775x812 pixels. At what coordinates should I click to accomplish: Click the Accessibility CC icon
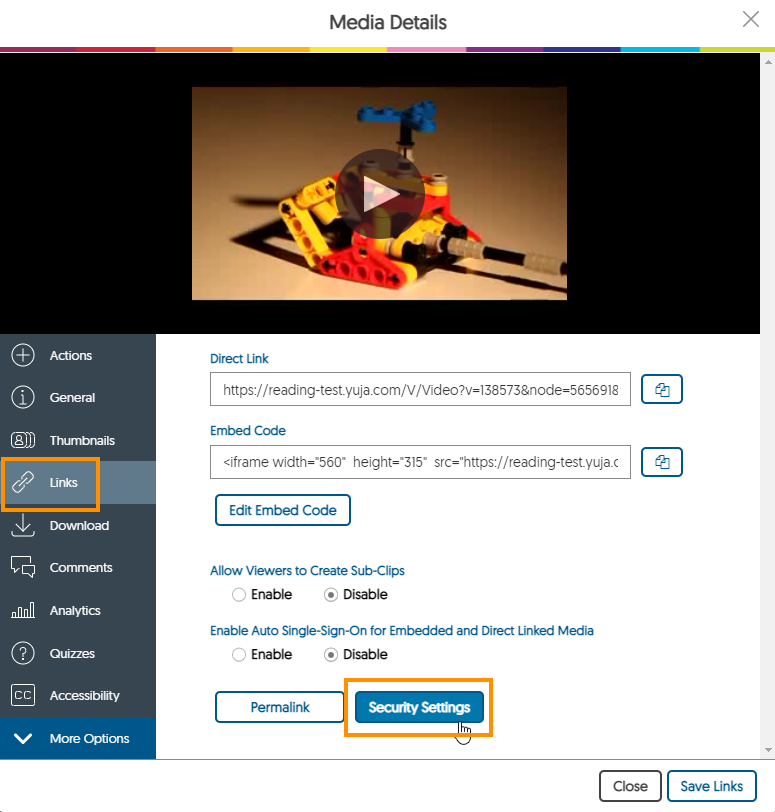[23, 695]
